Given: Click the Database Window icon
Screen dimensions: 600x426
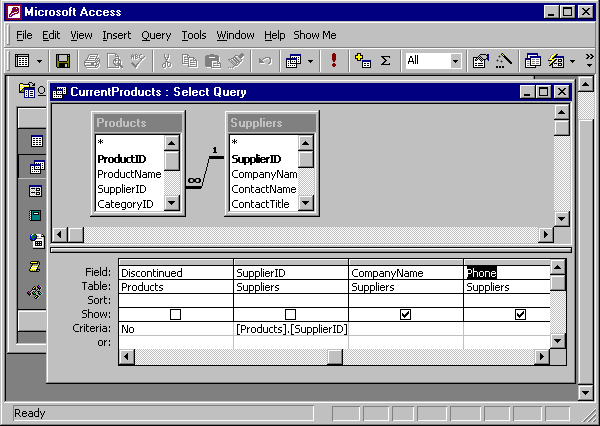Looking at the screenshot, I should 532,61.
